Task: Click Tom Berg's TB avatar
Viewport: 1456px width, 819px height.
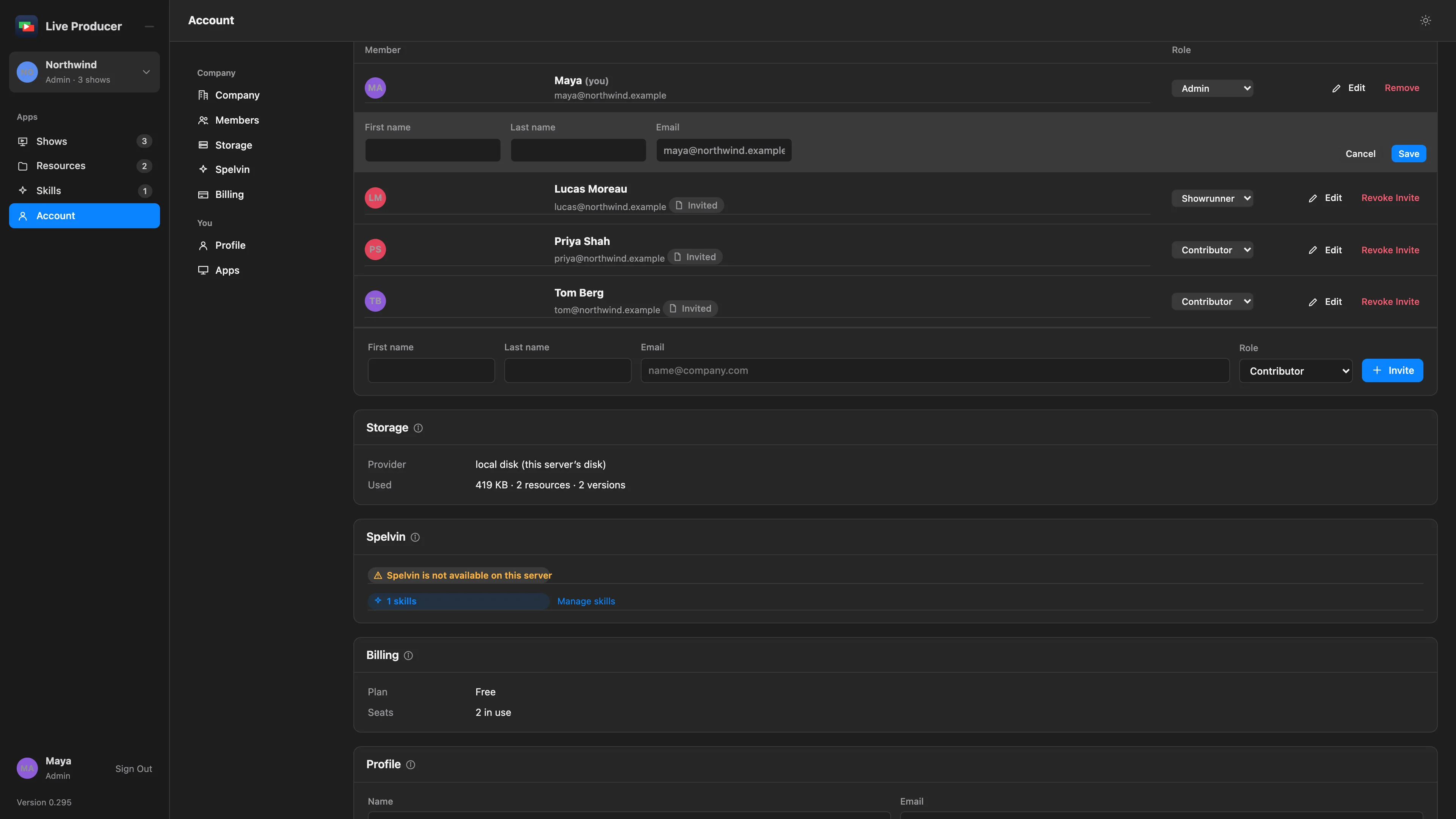Action: click(x=375, y=301)
